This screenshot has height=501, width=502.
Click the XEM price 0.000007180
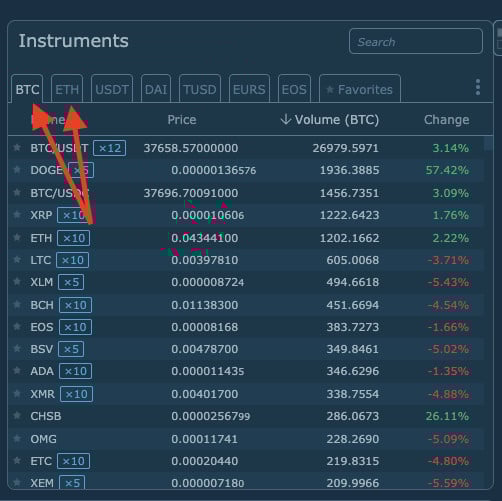[x=208, y=483]
